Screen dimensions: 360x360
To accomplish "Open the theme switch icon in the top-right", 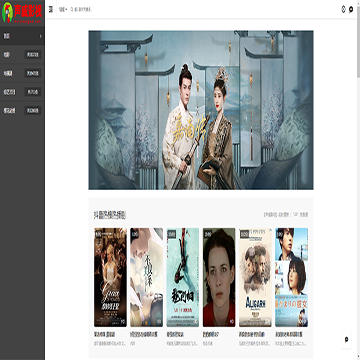I will click(x=343, y=9).
